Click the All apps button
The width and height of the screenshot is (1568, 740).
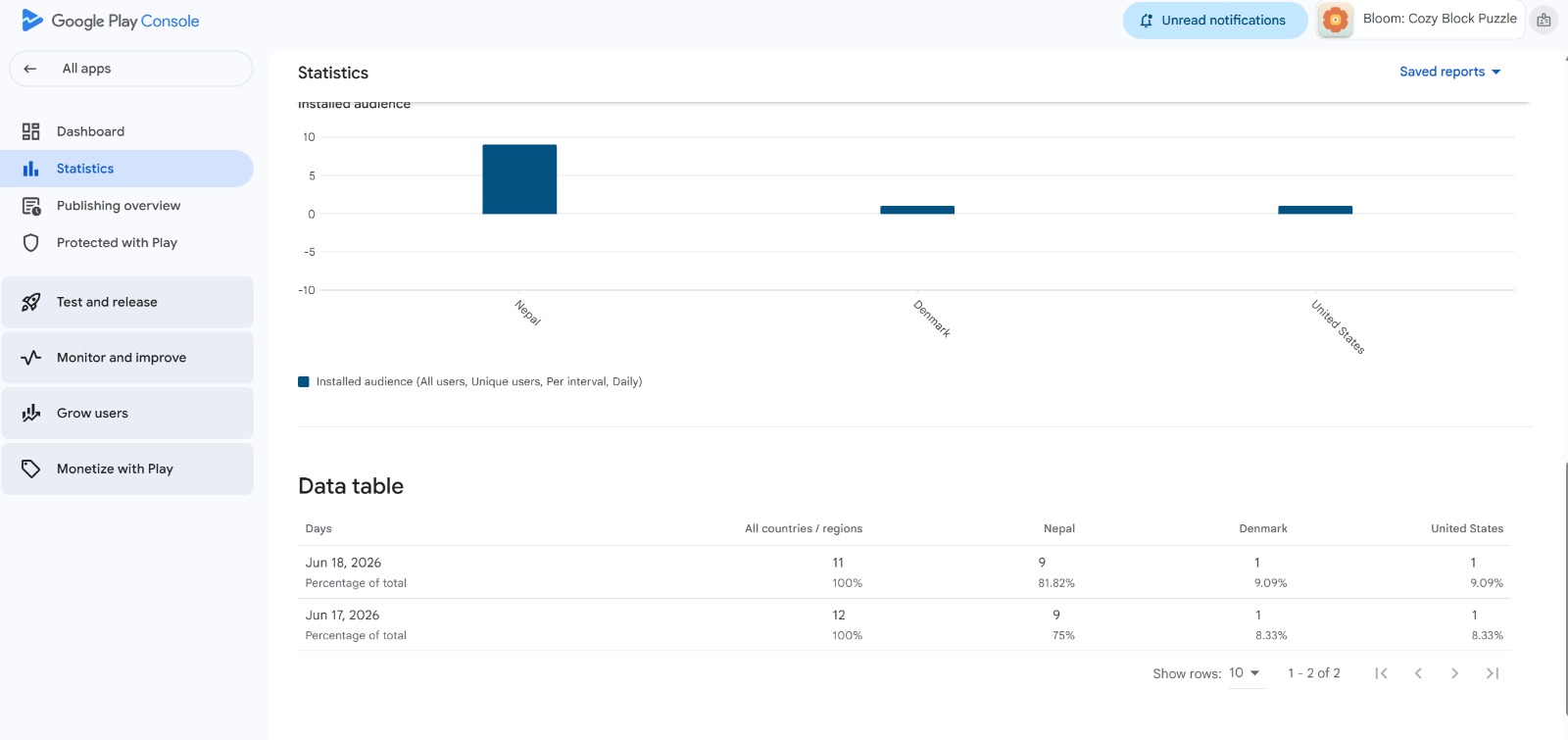pyautogui.click(x=130, y=69)
